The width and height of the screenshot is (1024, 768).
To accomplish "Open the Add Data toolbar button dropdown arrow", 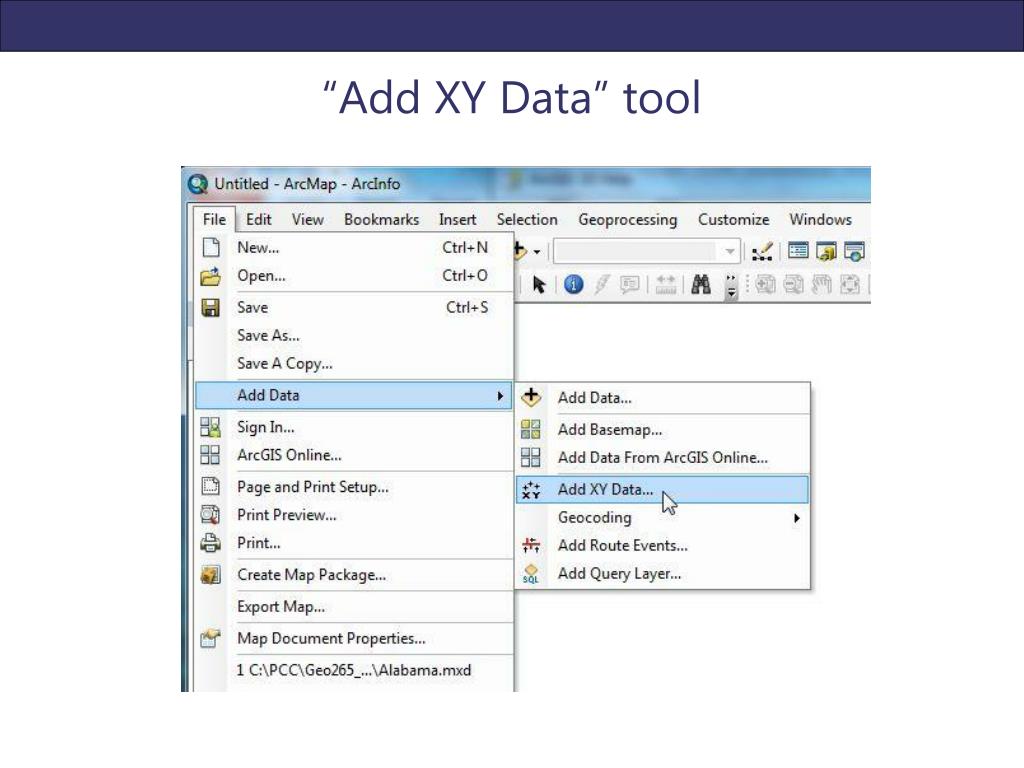I will pyautogui.click(x=537, y=252).
